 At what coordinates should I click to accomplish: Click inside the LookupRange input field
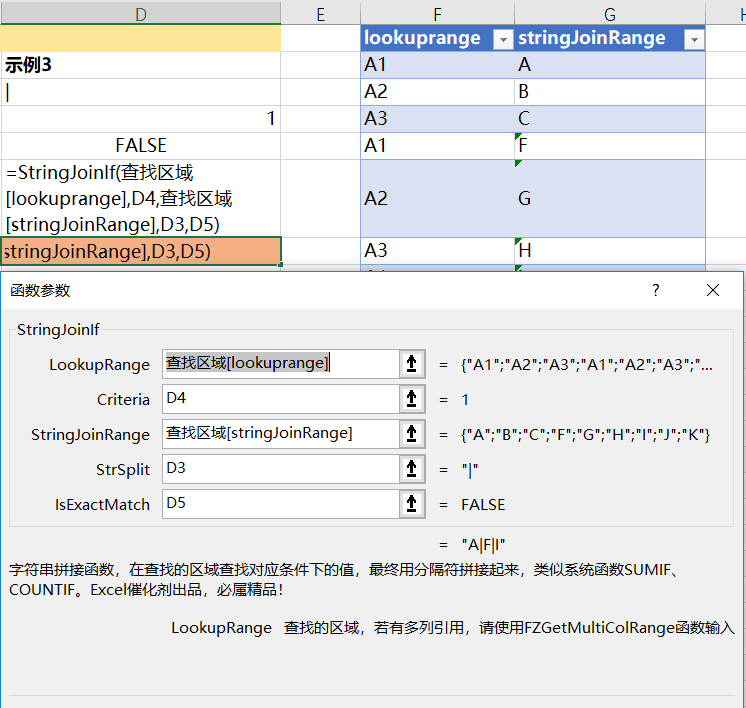(x=281, y=364)
